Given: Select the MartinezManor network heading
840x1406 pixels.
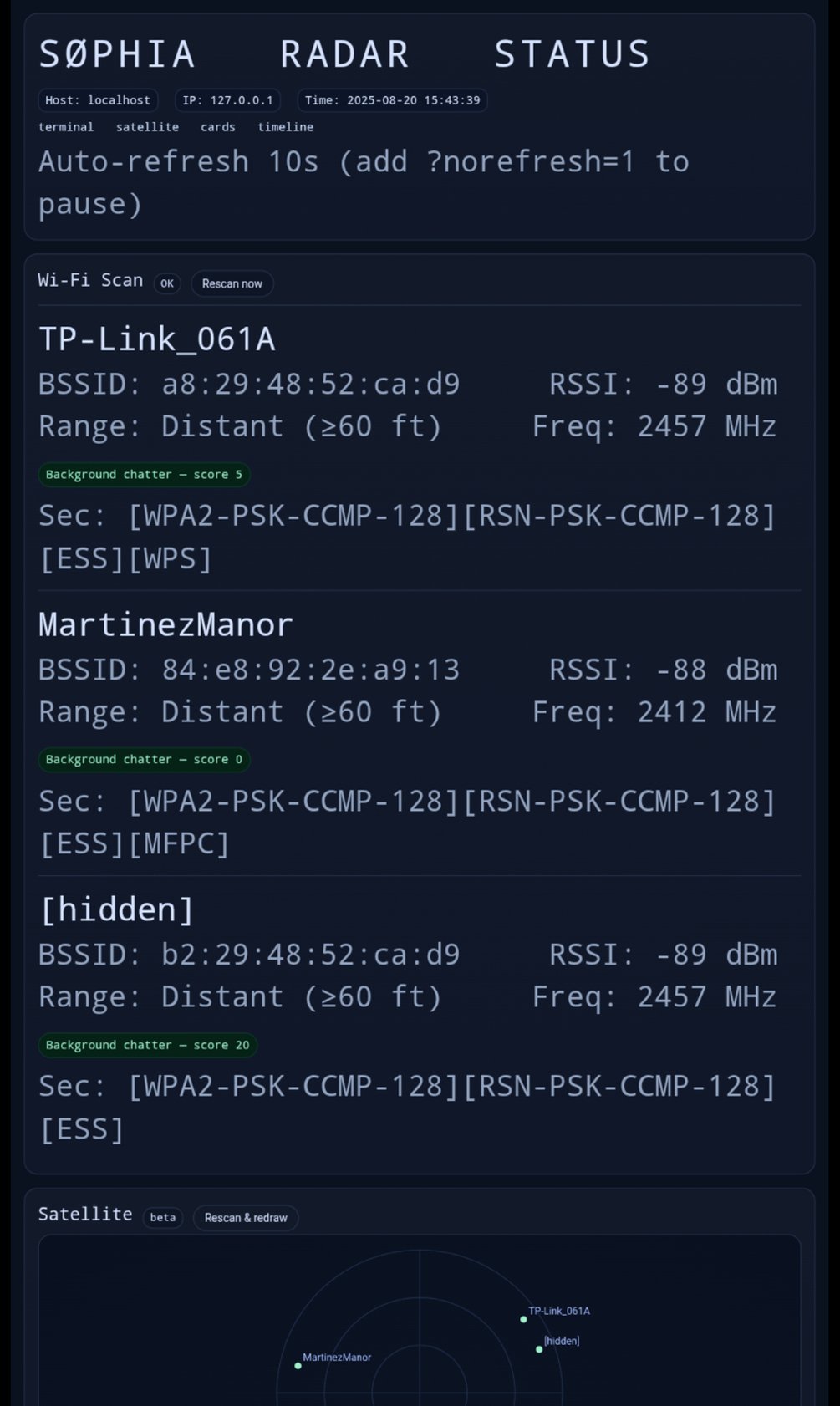Looking at the screenshot, I should click(x=165, y=624).
